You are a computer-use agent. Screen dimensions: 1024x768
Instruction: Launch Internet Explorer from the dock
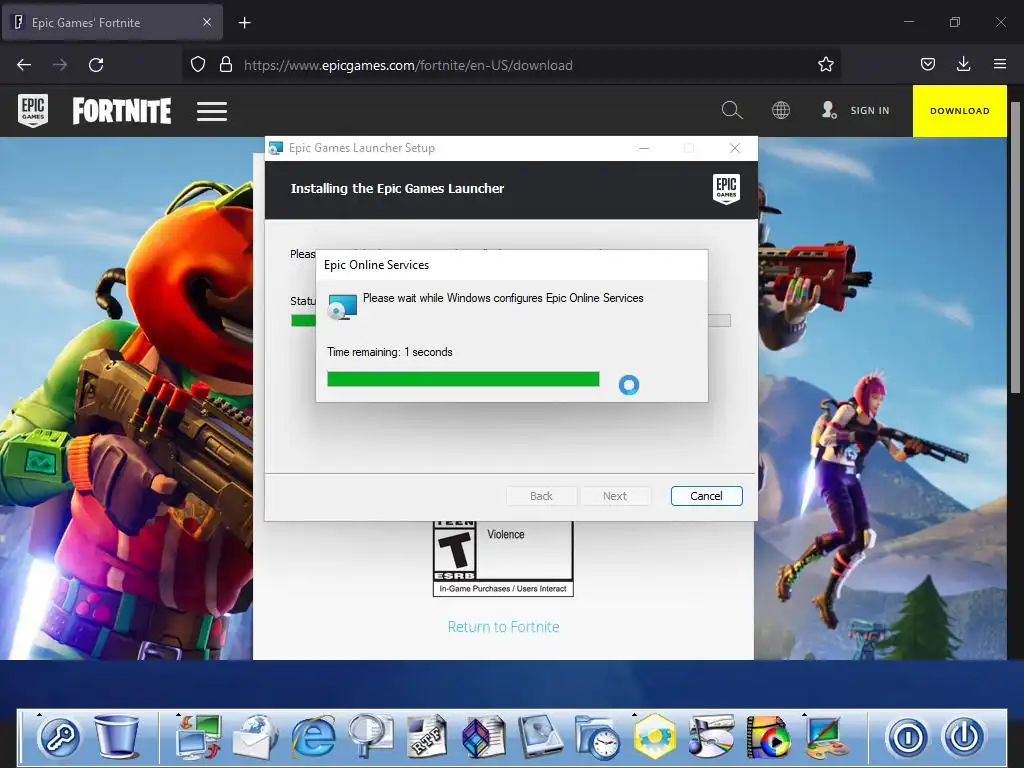pyautogui.click(x=313, y=737)
